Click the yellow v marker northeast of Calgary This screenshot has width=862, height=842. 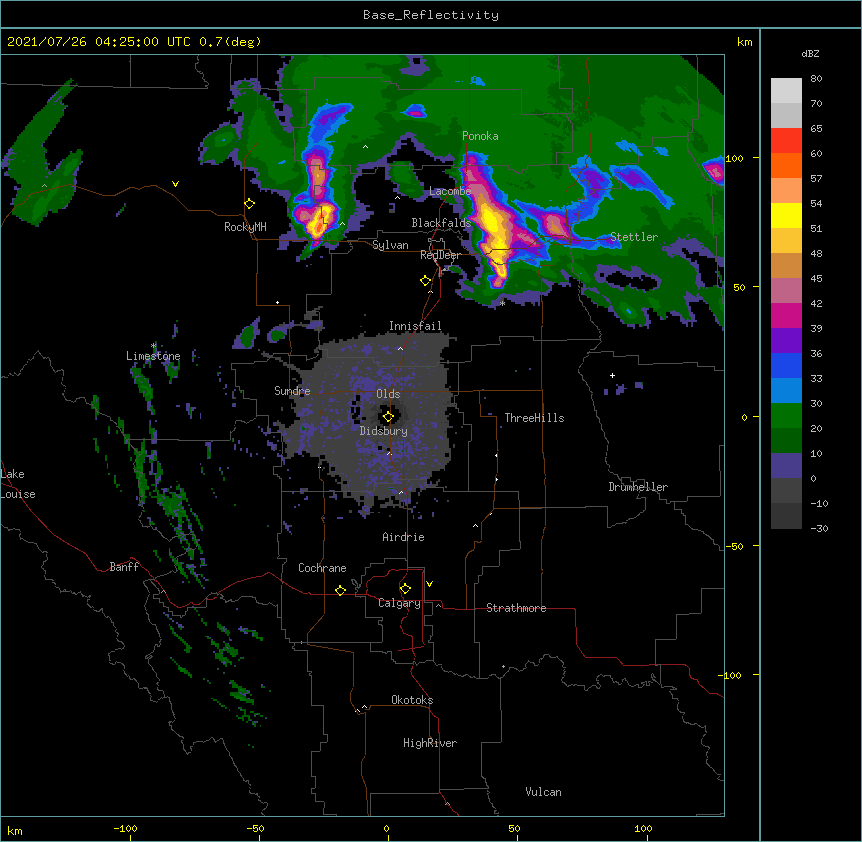click(x=429, y=584)
